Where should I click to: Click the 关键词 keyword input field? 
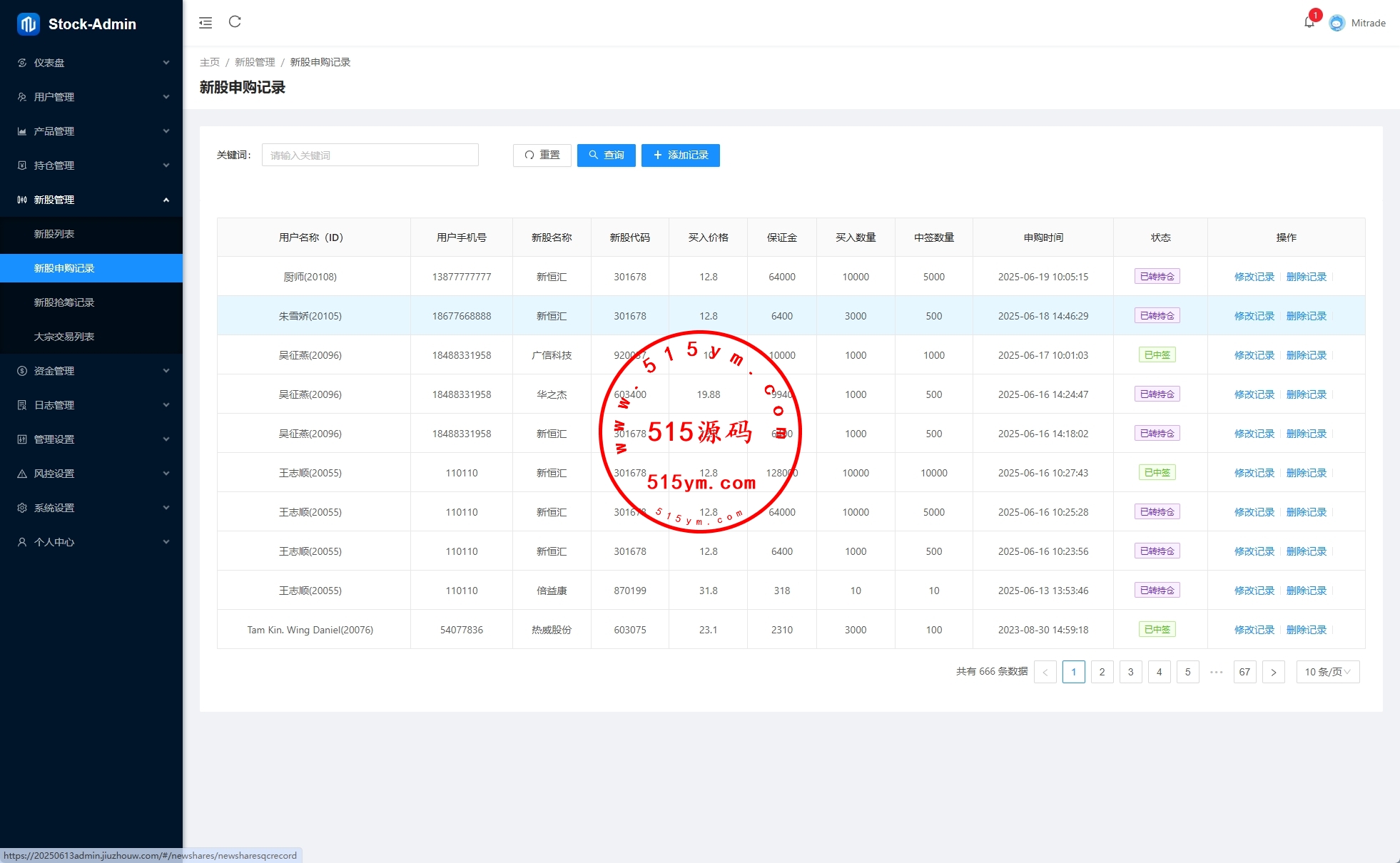click(x=370, y=155)
